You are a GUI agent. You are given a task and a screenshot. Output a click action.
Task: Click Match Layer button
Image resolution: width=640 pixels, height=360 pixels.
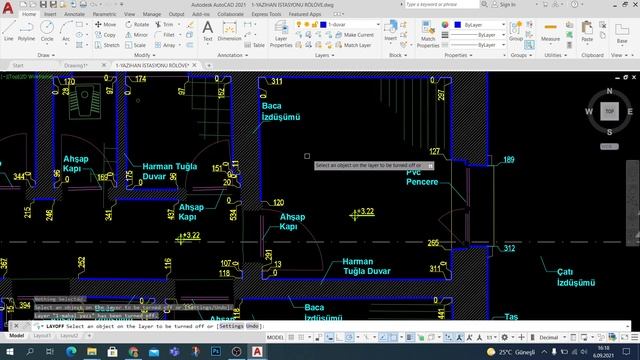click(x=353, y=45)
